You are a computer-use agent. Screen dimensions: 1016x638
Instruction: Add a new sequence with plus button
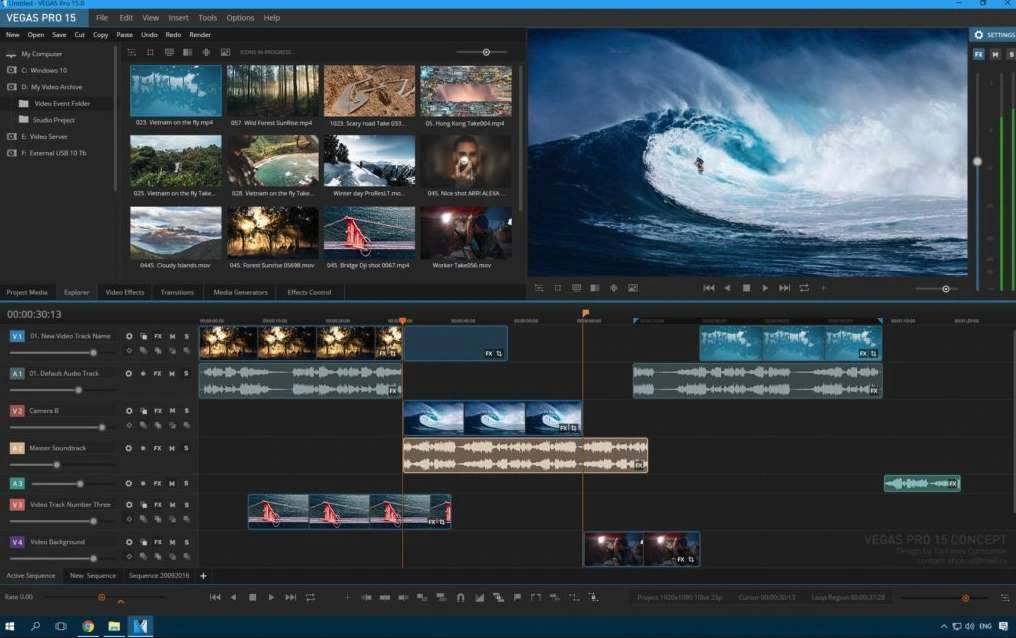[x=203, y=576]
